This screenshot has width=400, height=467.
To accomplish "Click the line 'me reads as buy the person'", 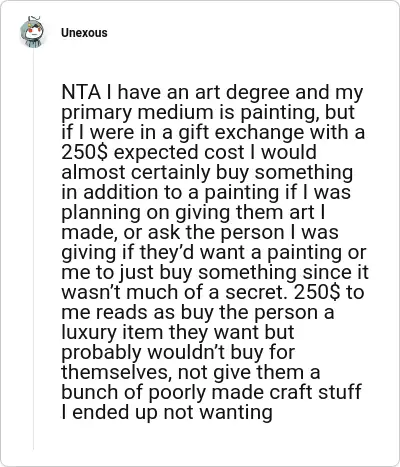I will click(x=198, y=312).
